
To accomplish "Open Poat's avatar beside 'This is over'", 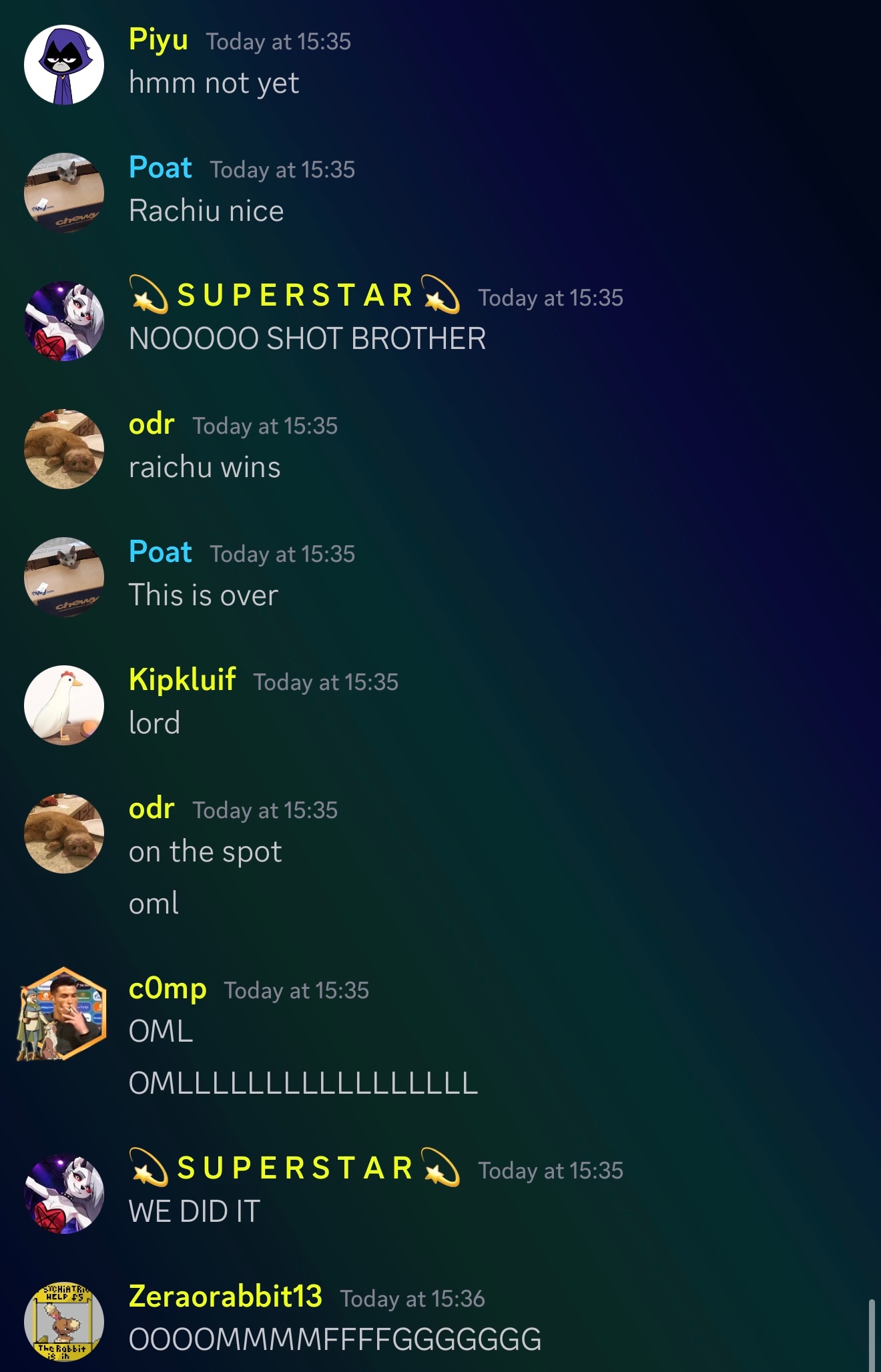I will coord(64,577).
